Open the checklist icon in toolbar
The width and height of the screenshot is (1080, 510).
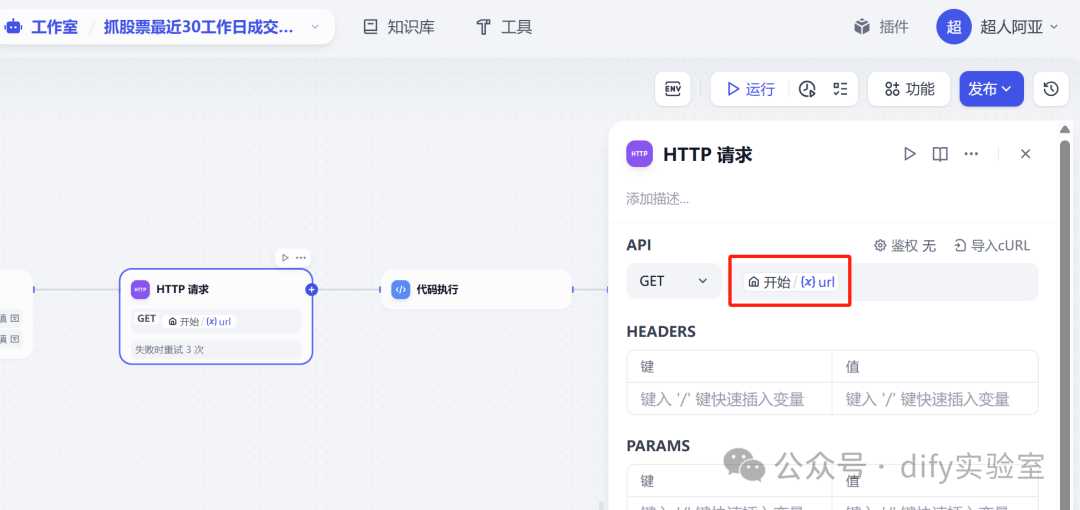840,89
